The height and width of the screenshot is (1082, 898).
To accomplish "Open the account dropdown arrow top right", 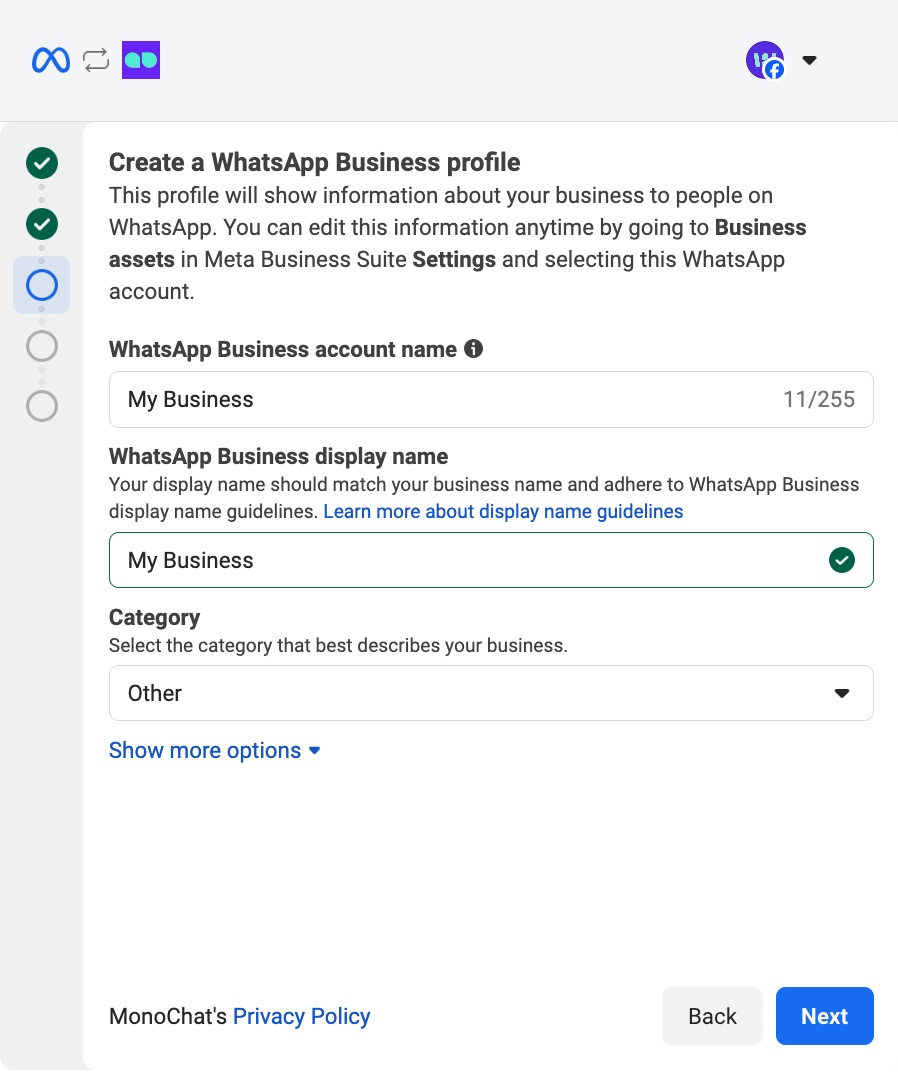I will 809,60.
